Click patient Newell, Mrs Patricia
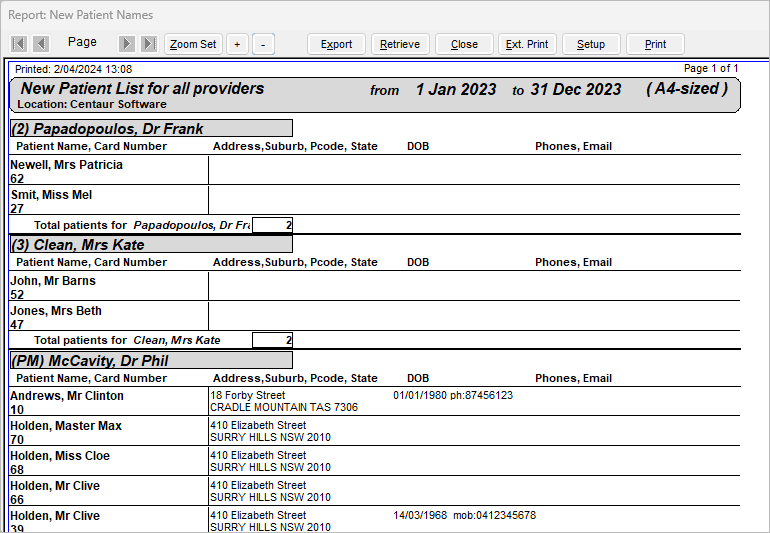This screenshot has width=770, height=533. pyautogui.click(x=66, y=165)
